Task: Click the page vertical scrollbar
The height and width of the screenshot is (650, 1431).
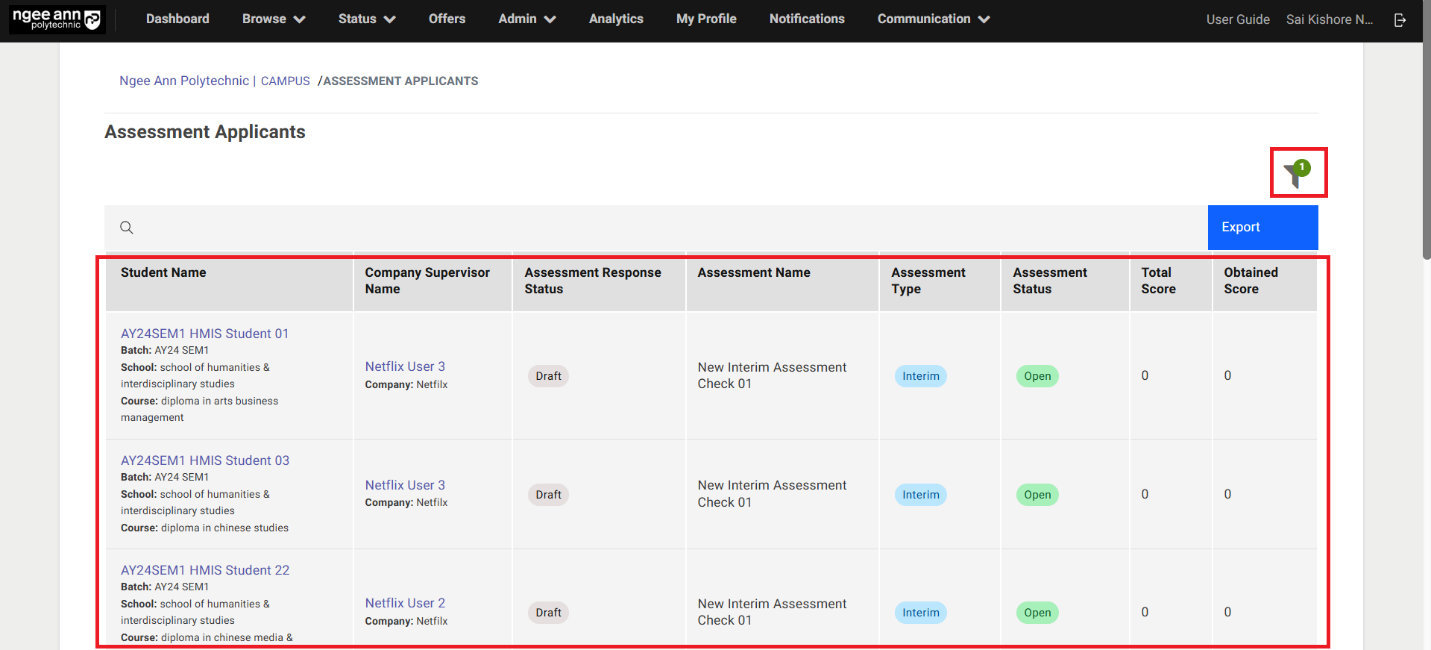Action: [x=1424, y=150]
